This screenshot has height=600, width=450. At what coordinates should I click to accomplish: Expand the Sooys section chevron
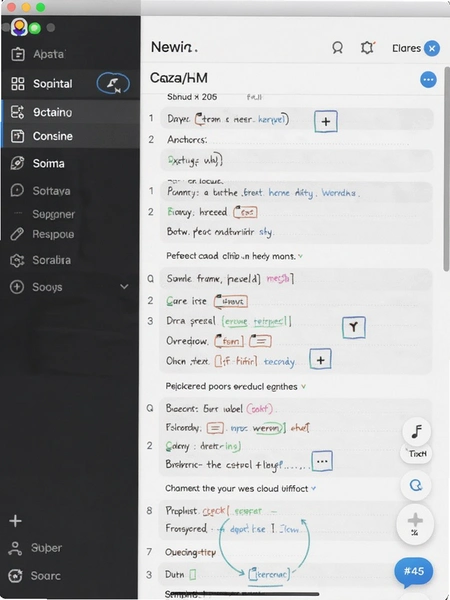(124, 286)
